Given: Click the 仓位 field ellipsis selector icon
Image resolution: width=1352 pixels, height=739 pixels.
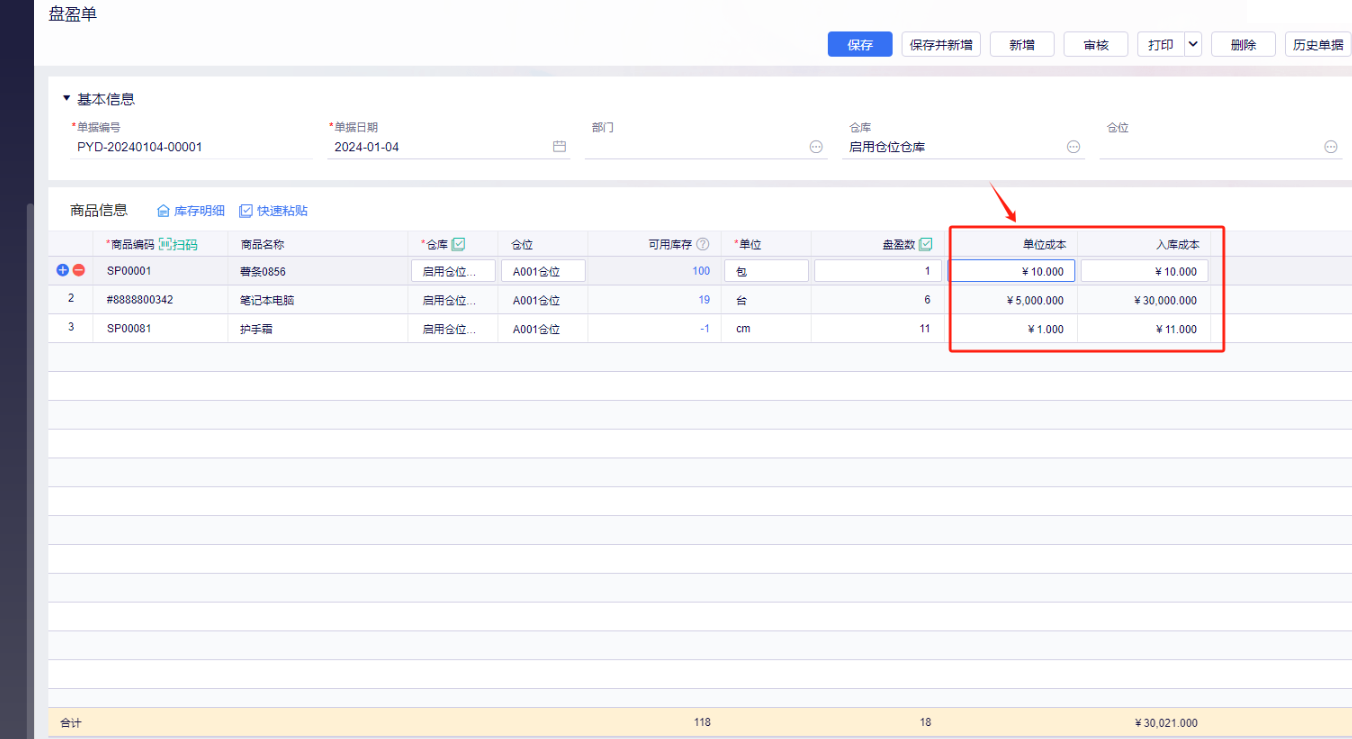Looking at the screenshot, I should pos(1331,147).
